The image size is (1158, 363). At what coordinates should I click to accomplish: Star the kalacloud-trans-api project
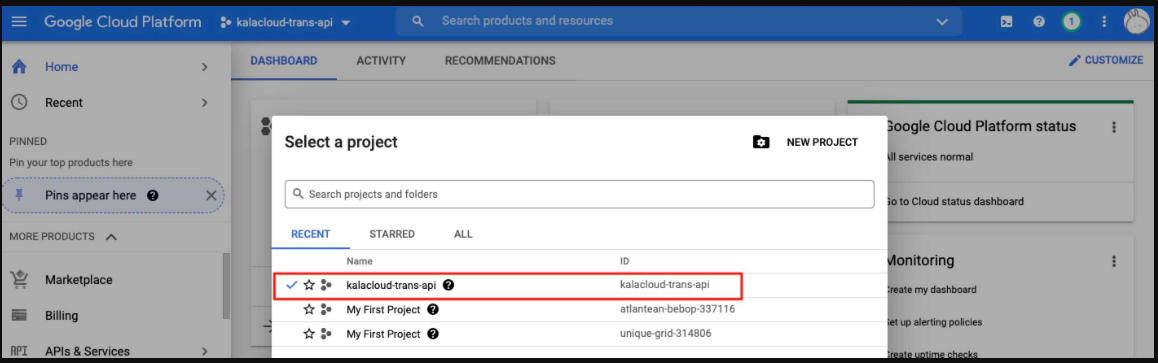tap(309, 285)
